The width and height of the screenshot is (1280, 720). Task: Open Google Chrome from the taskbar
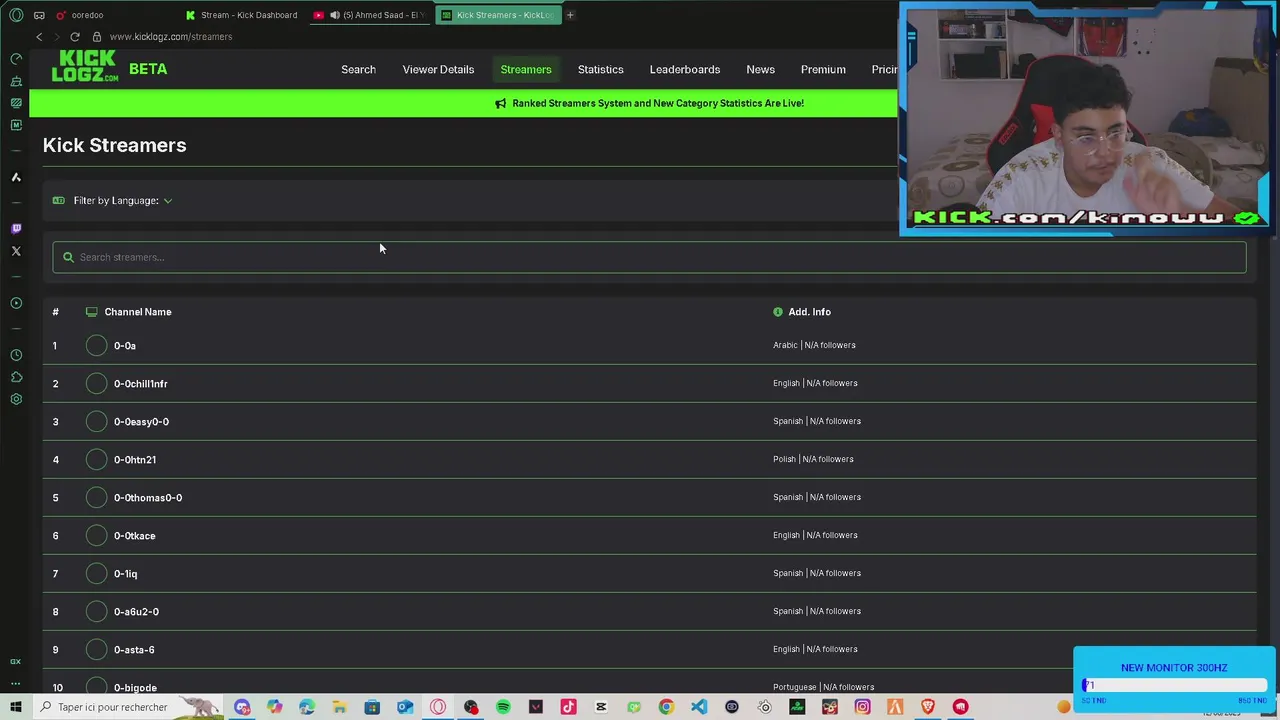click(666, 707)
